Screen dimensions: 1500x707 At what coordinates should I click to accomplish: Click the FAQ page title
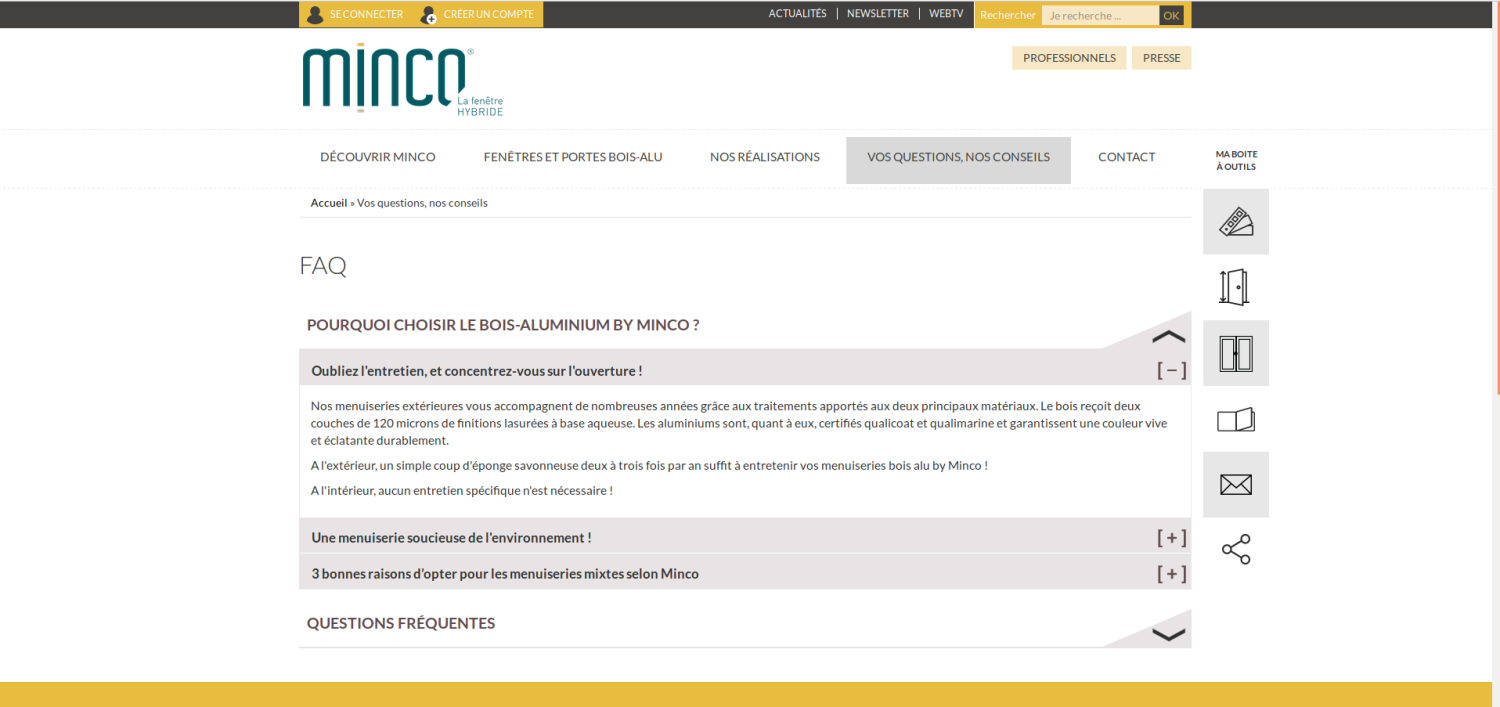click(x=323, y=266)
